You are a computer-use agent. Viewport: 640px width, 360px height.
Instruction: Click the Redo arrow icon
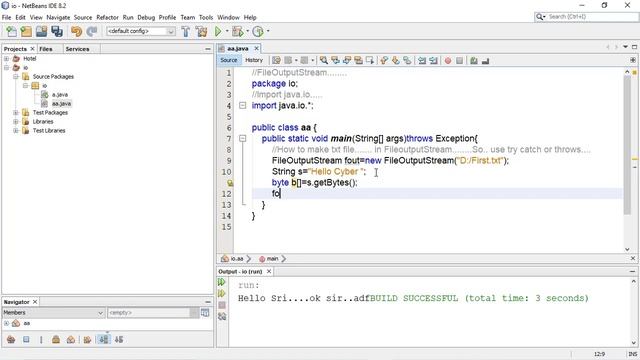(92, 31)
